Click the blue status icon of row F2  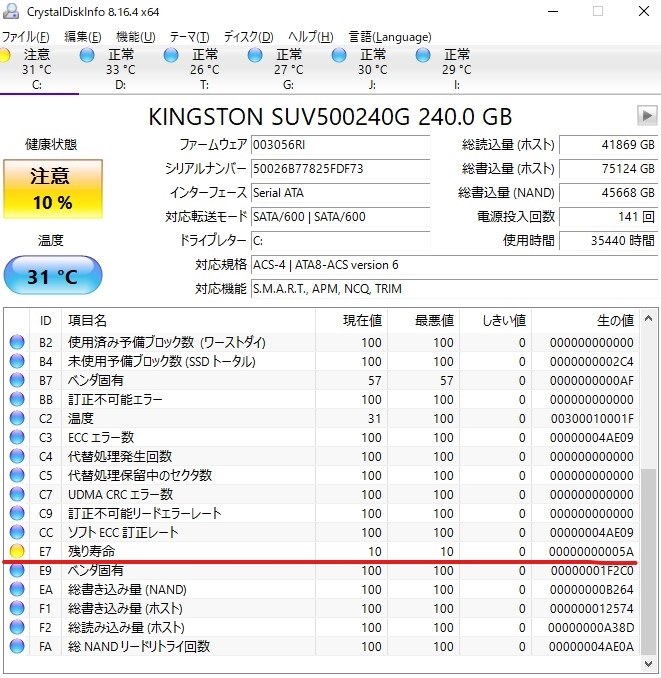(17, 627)
